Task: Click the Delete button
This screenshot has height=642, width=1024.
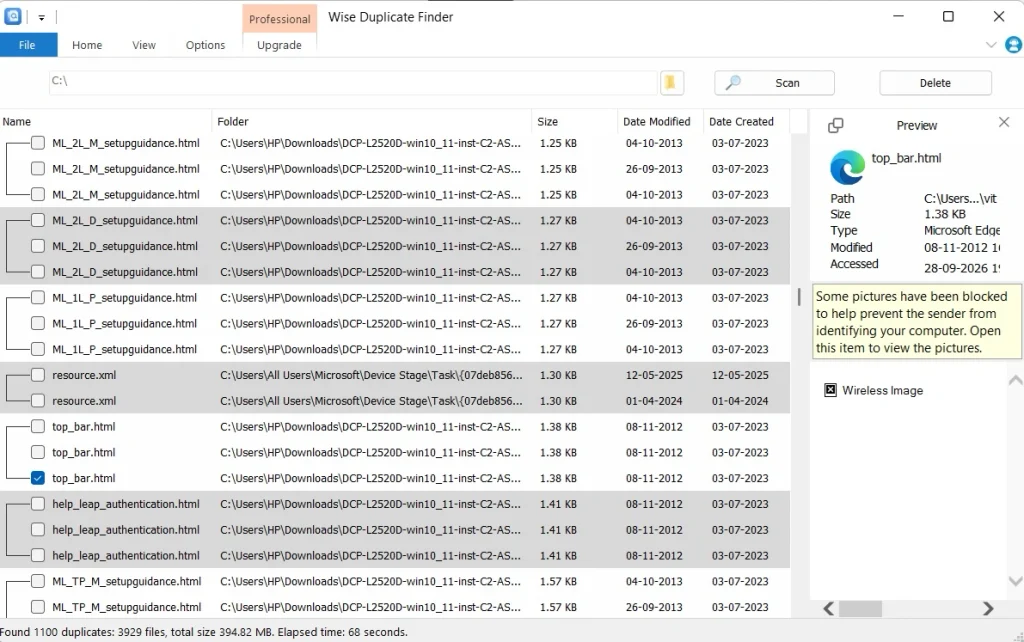Action: click(x=935, y=83)
